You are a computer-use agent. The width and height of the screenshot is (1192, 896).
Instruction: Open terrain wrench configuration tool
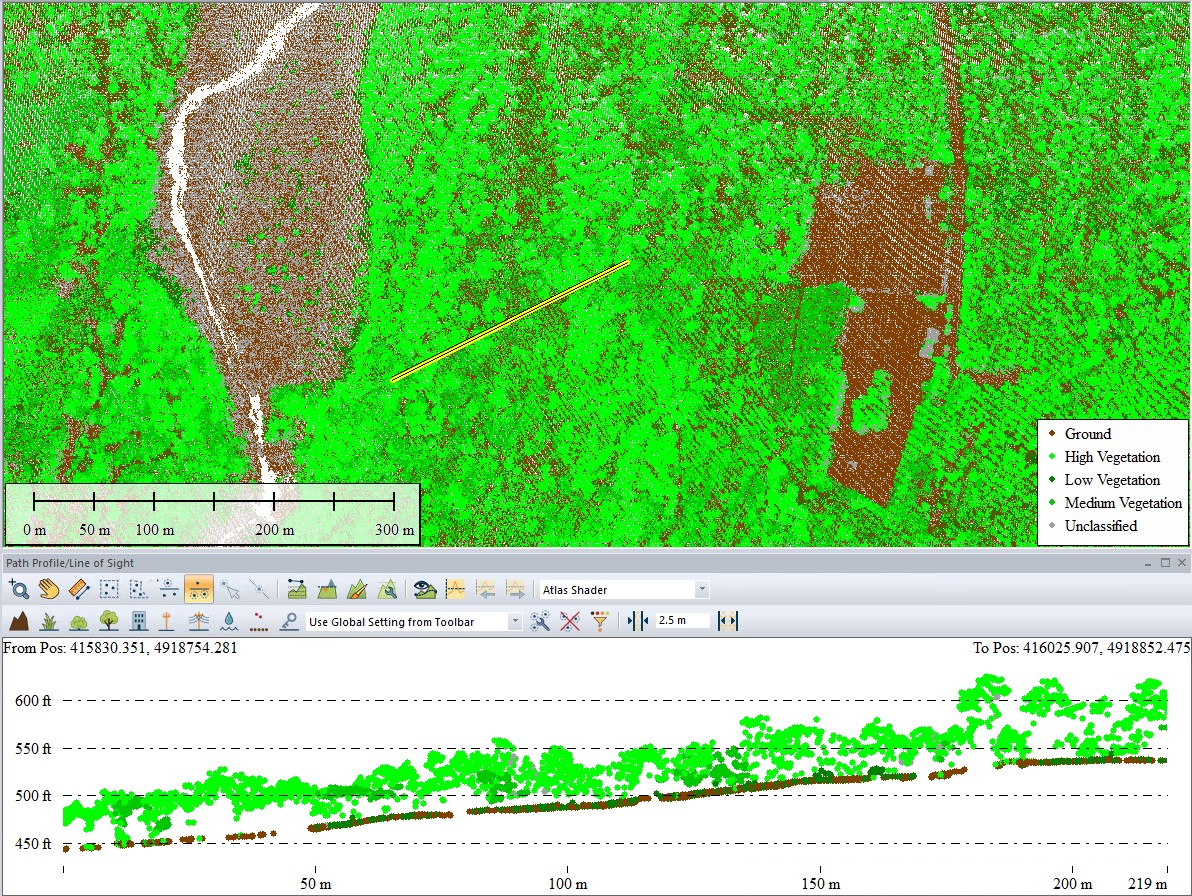coord(387,589)
